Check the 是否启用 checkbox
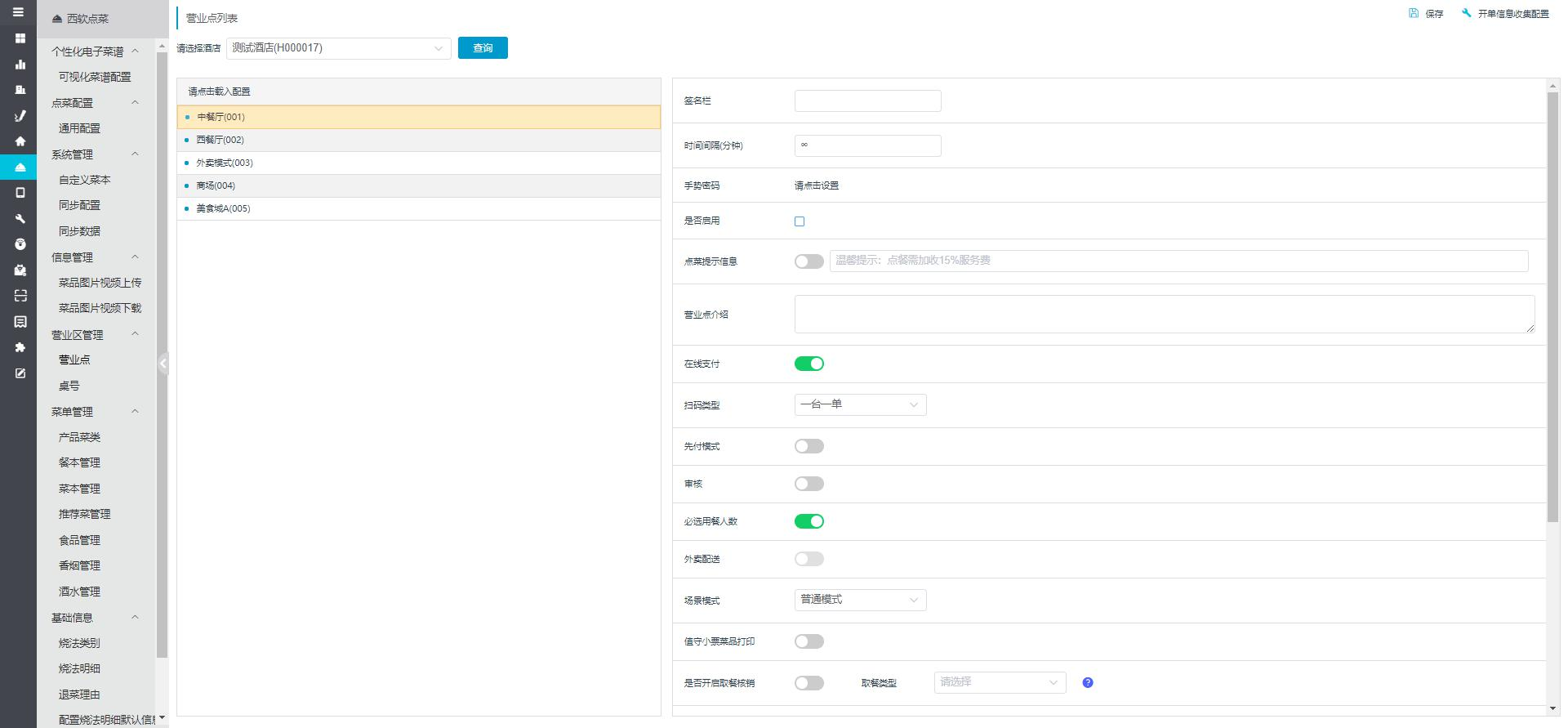 tap(800, 221)
